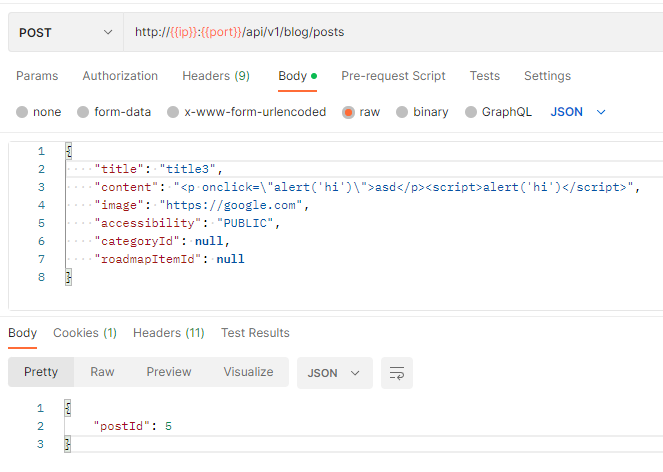This screenshot has width=663, height=472.
Task: Switch response view to Pretty
Action: [x=41, y=372]
